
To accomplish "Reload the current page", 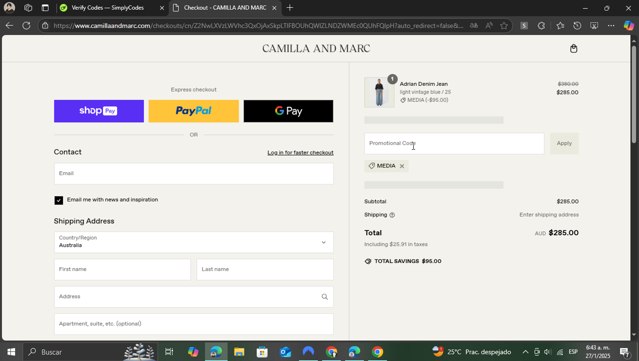I will point(26,26).
